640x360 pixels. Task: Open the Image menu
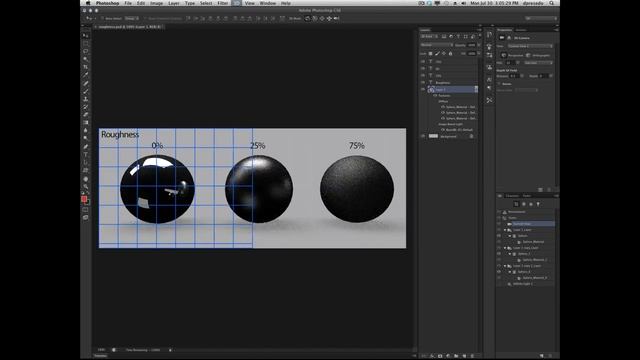156,3
